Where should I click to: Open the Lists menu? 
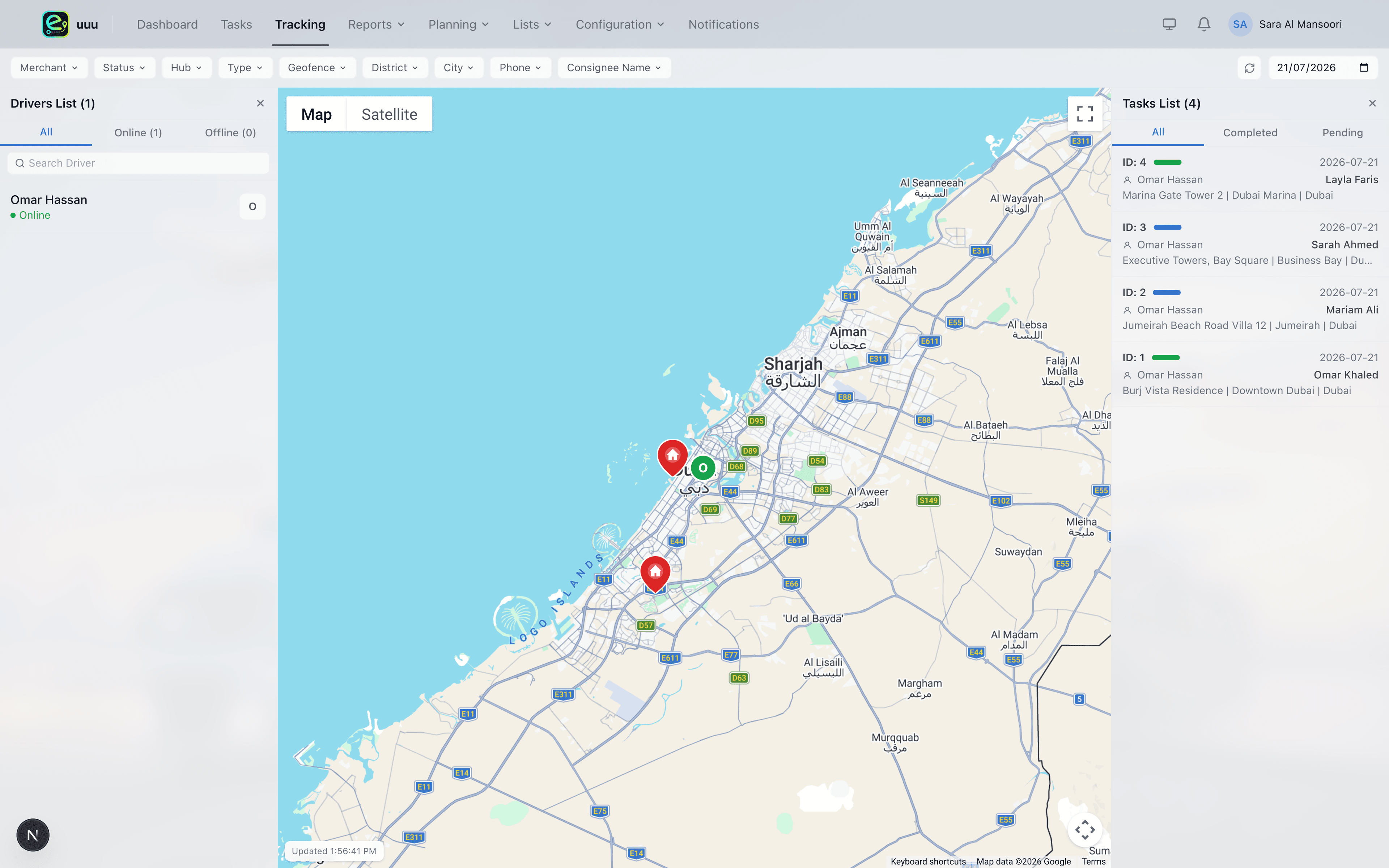click(532, 24)
